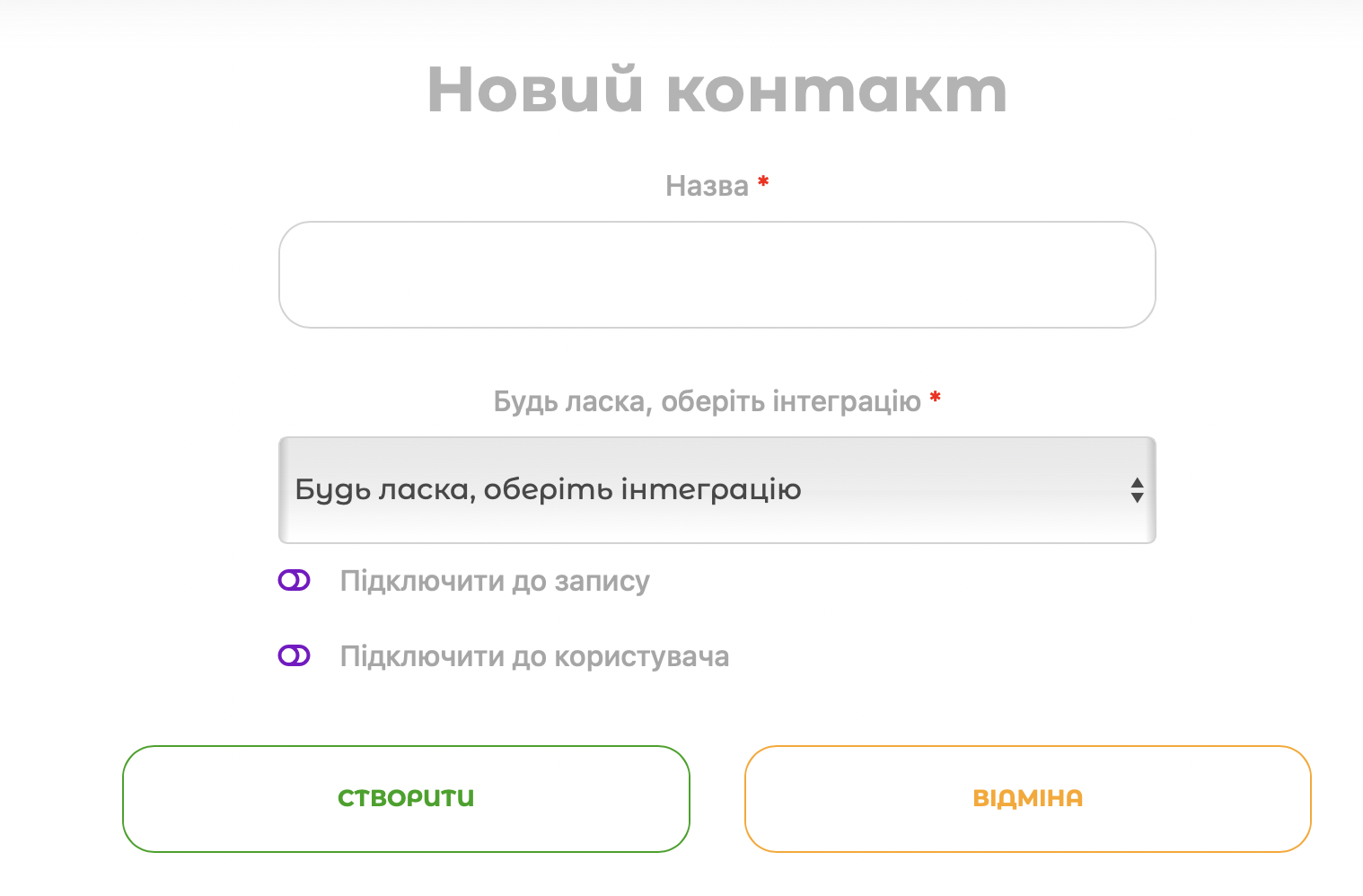Click the Підключити до користувача label text
This screenshot has height=896, width=1363.
(x=534, y=656)
